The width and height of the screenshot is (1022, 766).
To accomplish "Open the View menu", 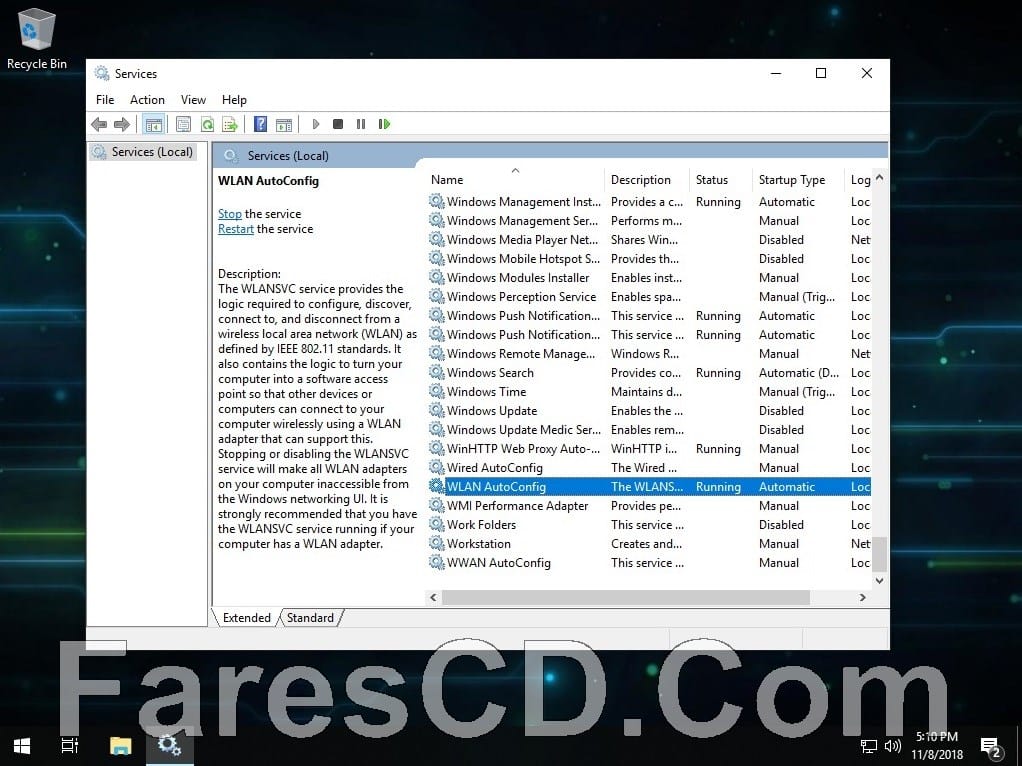I will click(193, 100).
